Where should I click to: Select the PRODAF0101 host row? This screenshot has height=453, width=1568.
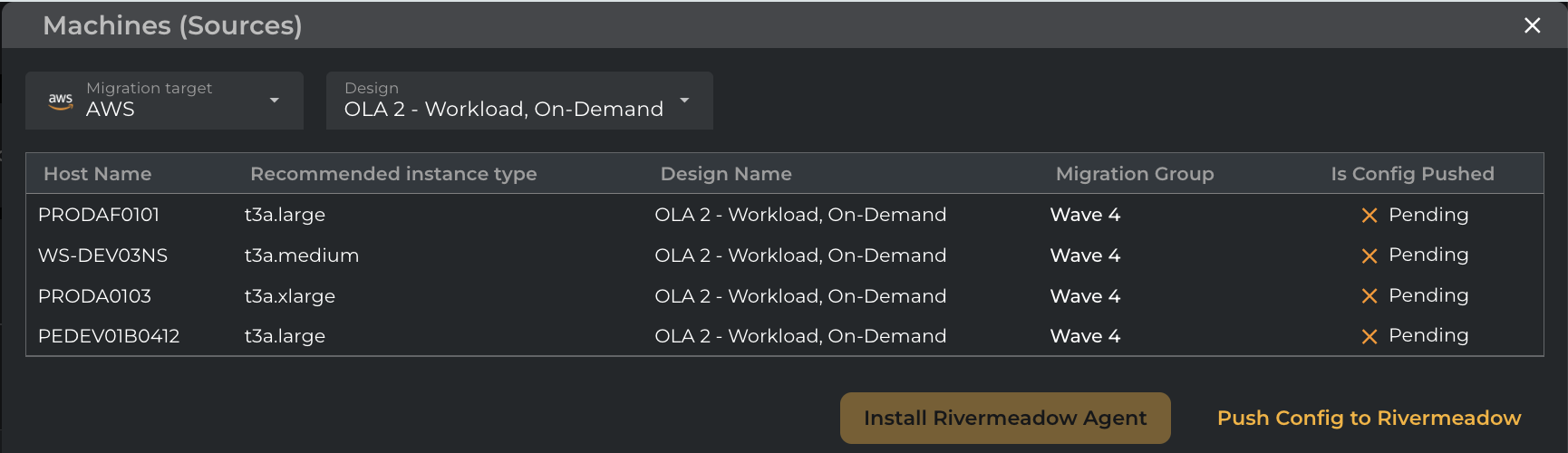tap(99, 215)
